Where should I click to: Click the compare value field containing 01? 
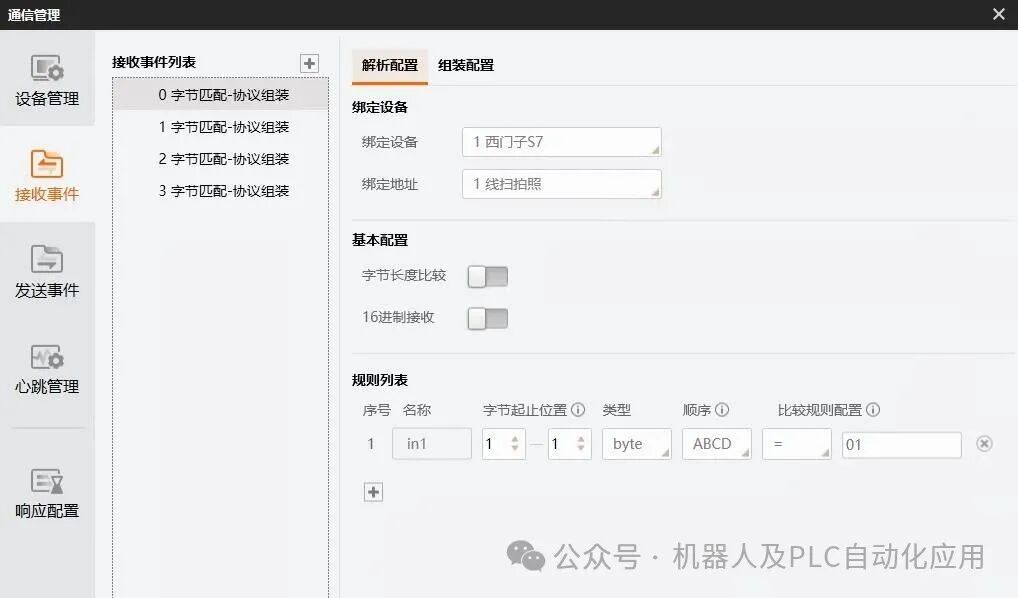pyautogui.click(x=901, y=445)
